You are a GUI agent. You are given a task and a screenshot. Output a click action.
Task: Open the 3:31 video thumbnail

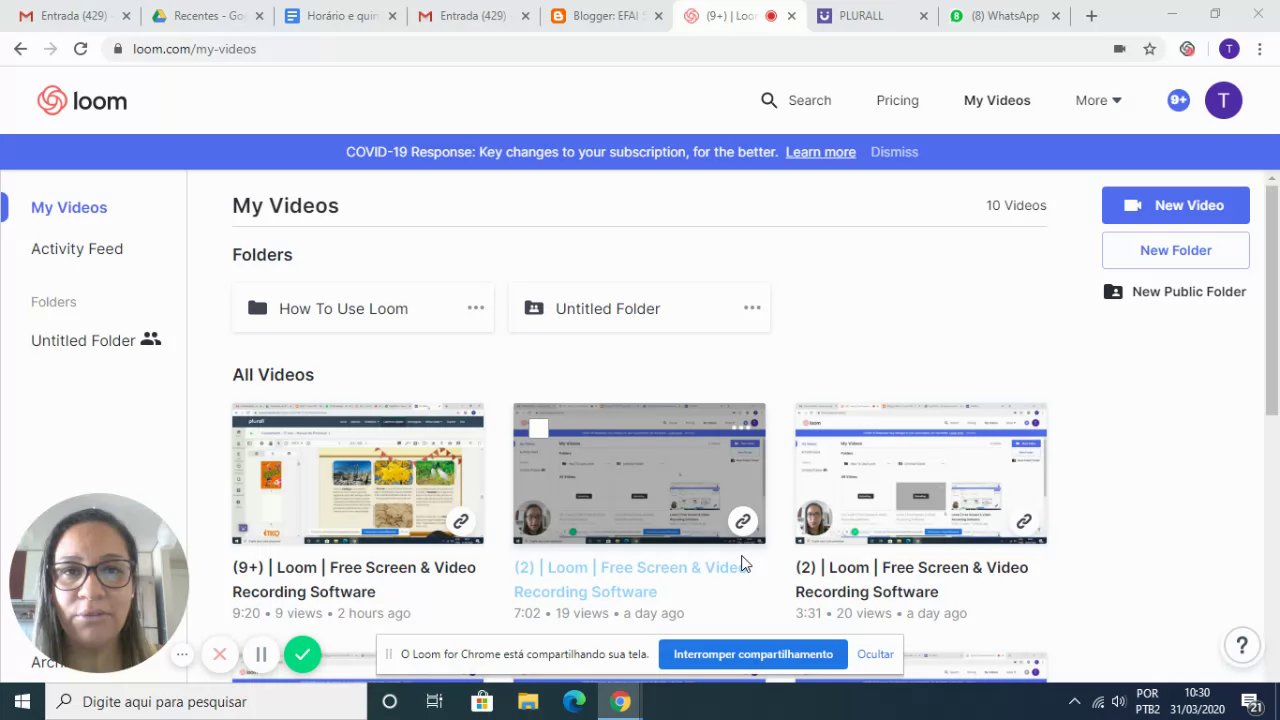(921, 474)
